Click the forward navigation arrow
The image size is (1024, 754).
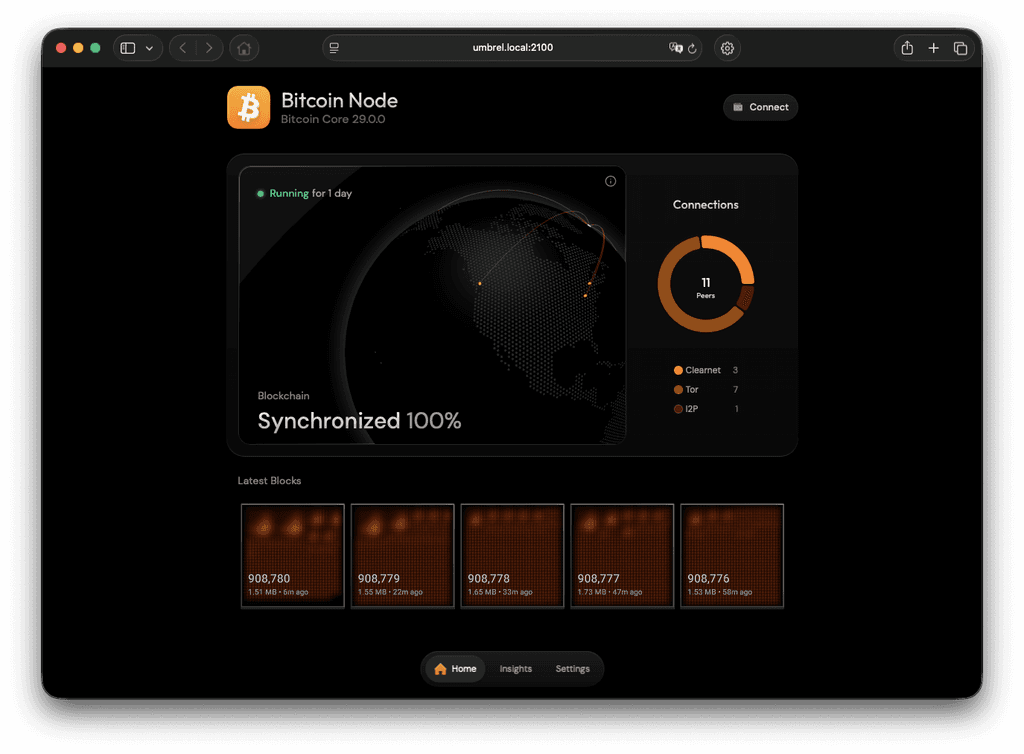tap(209, 47)
